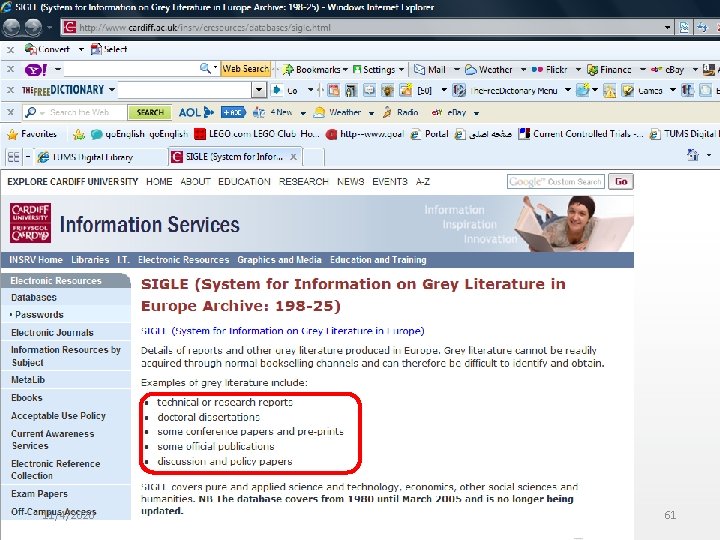Click ABOUT in Cardiff top navigation
720x540 pixels.
coord(195,181)
